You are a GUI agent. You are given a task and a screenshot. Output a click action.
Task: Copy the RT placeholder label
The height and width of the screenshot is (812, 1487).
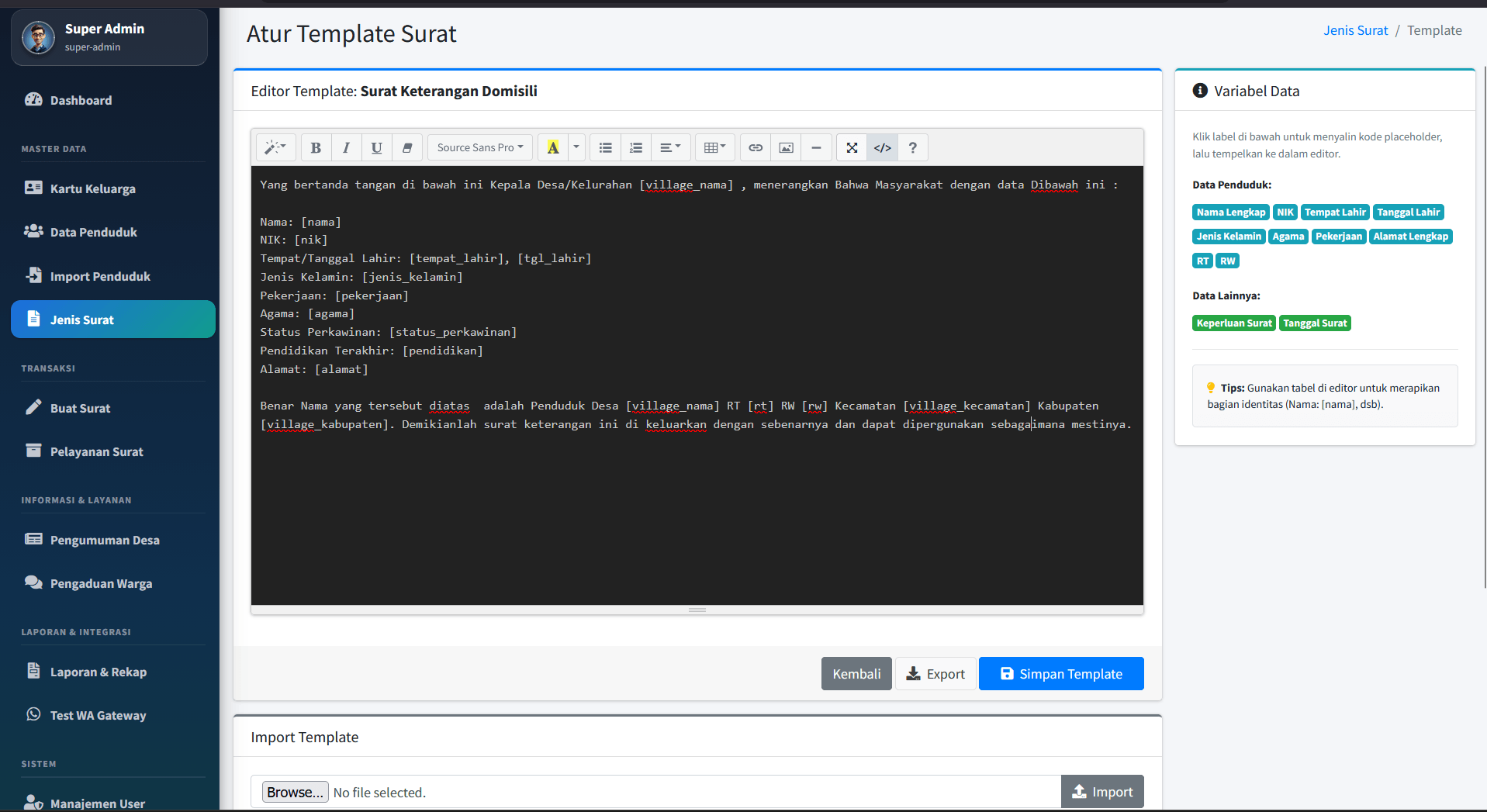(1202, 261)
